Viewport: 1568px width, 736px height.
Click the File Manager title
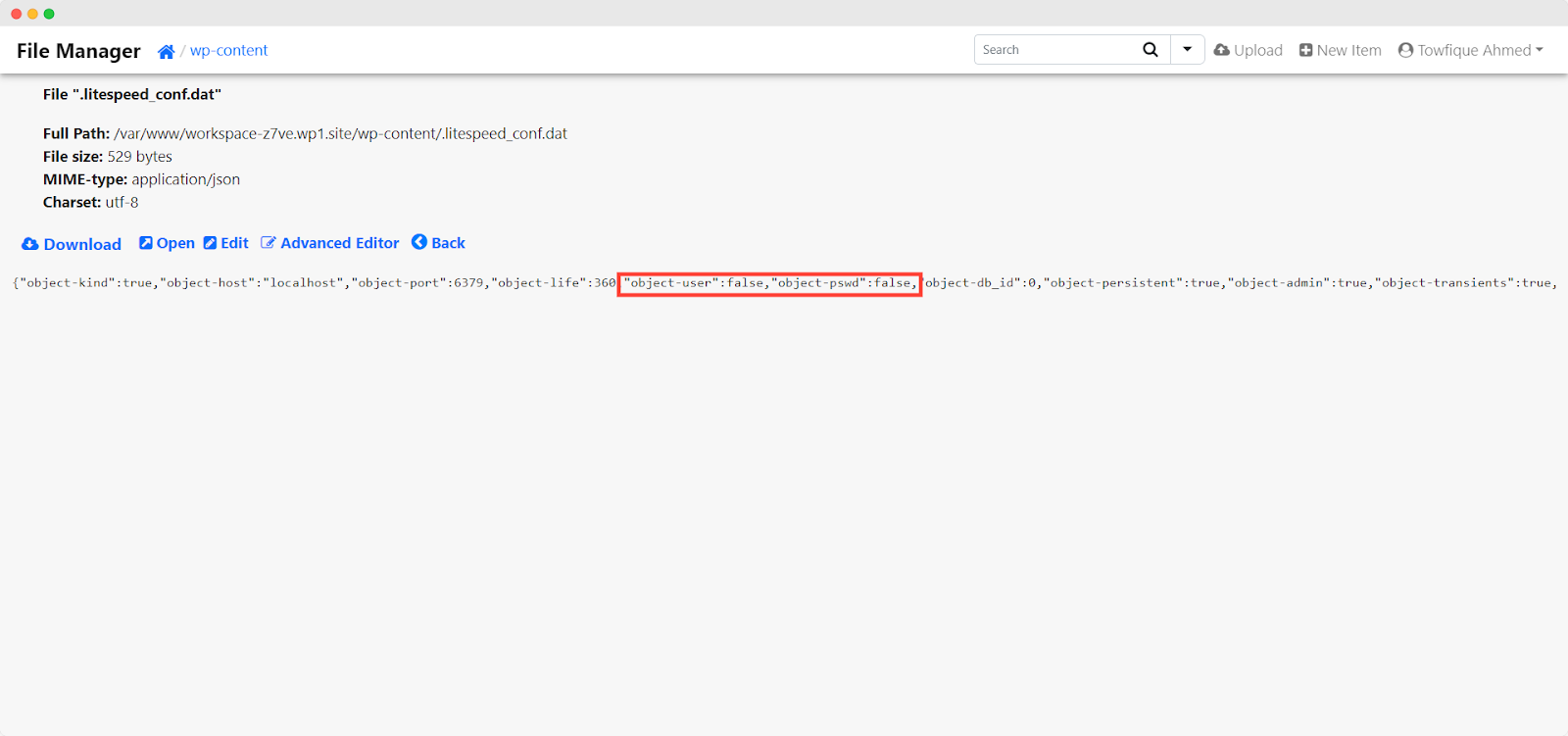tap(78, 51)
